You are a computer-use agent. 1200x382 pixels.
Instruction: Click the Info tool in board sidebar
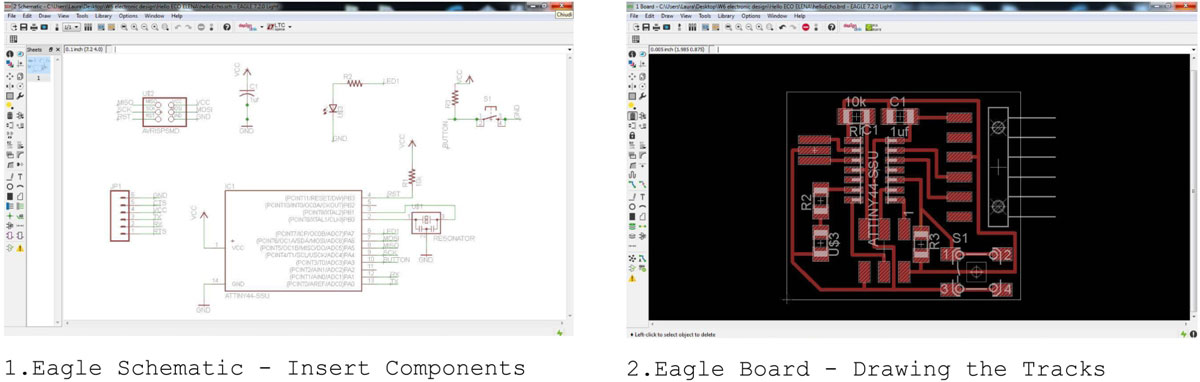tap(632, 54)
